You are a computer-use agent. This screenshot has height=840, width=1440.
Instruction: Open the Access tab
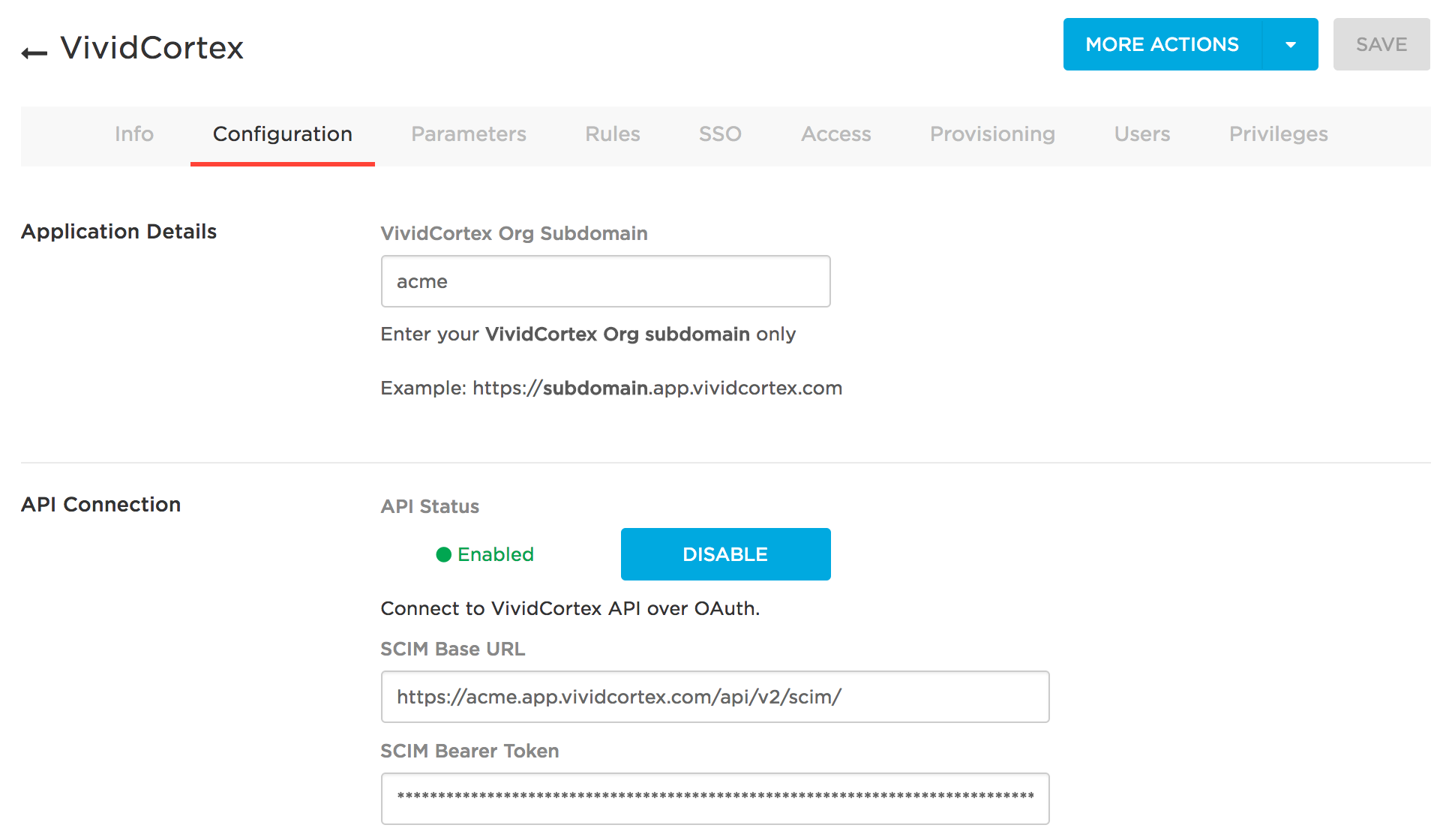pyautogui.click(x=836, y=134)
